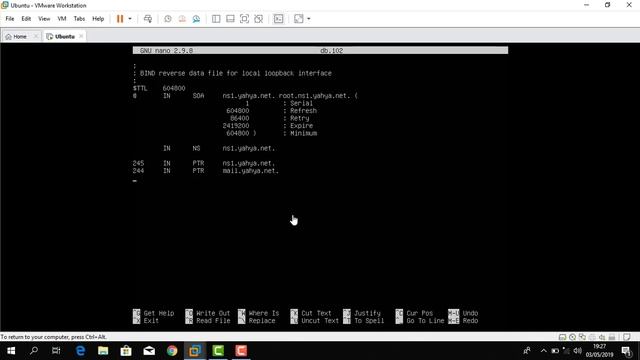The image size is (640, 360).
Task: Open the View menu
Action: pyautogui.click(x=44, y=19)
